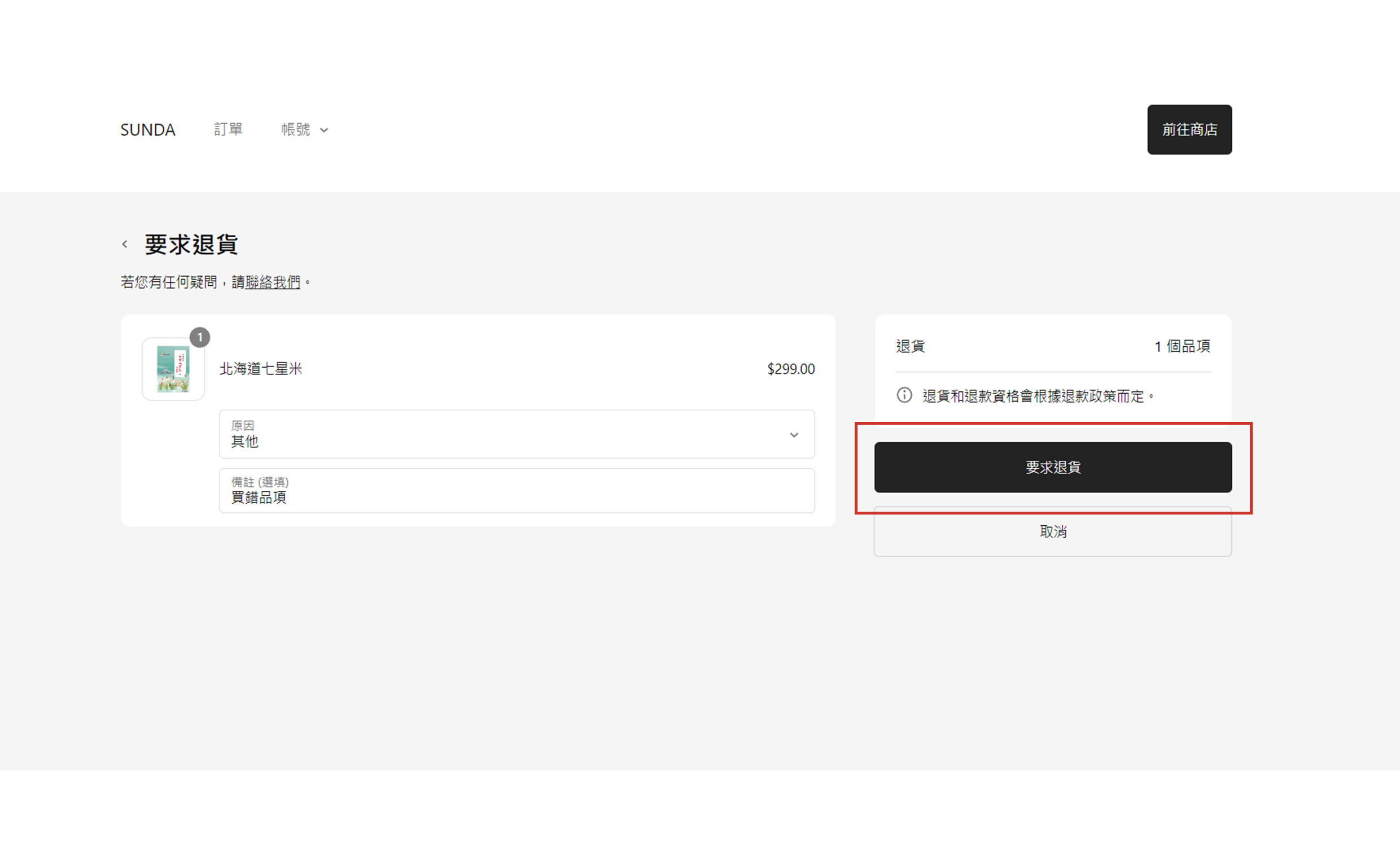Click the chevron arrow in 原因 field

(794, 435)
